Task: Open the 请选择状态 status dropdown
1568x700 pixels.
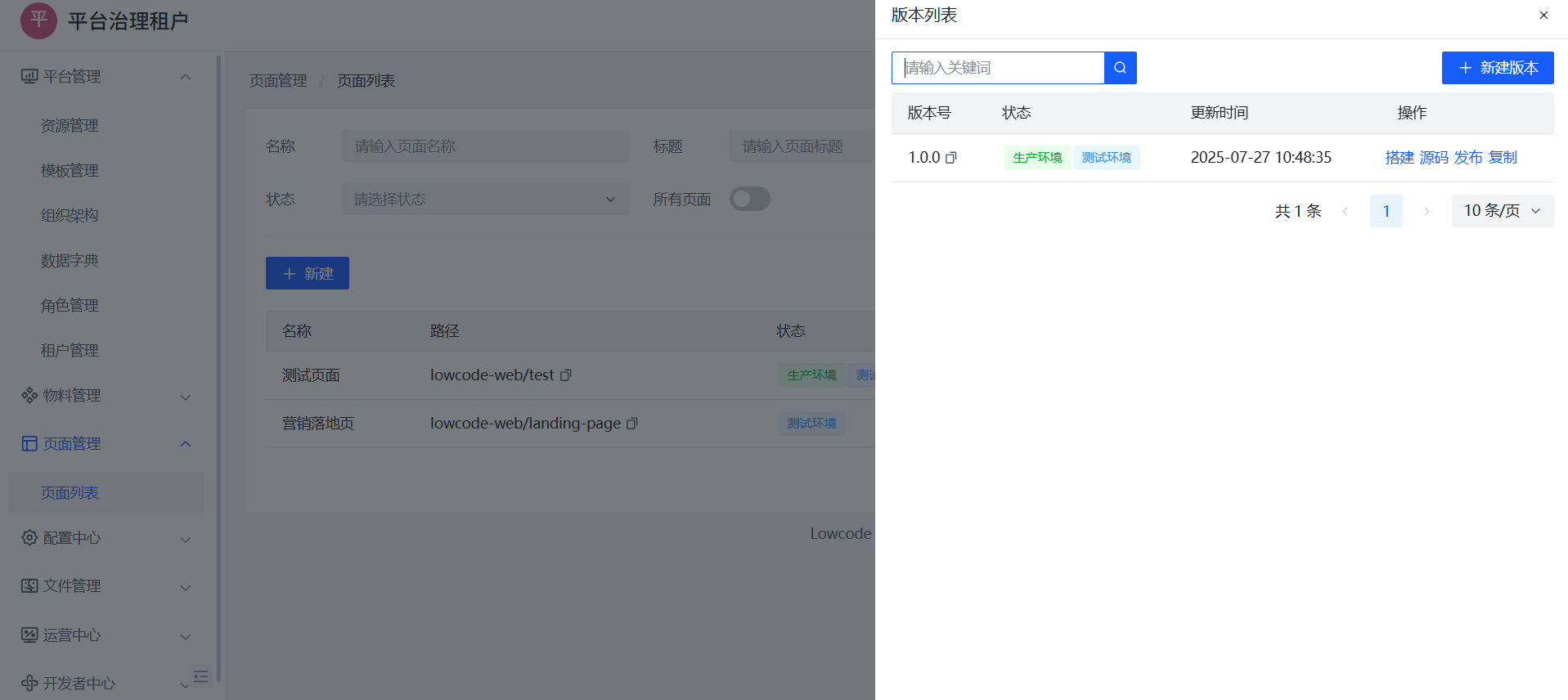Action: (x=484, y=200)
